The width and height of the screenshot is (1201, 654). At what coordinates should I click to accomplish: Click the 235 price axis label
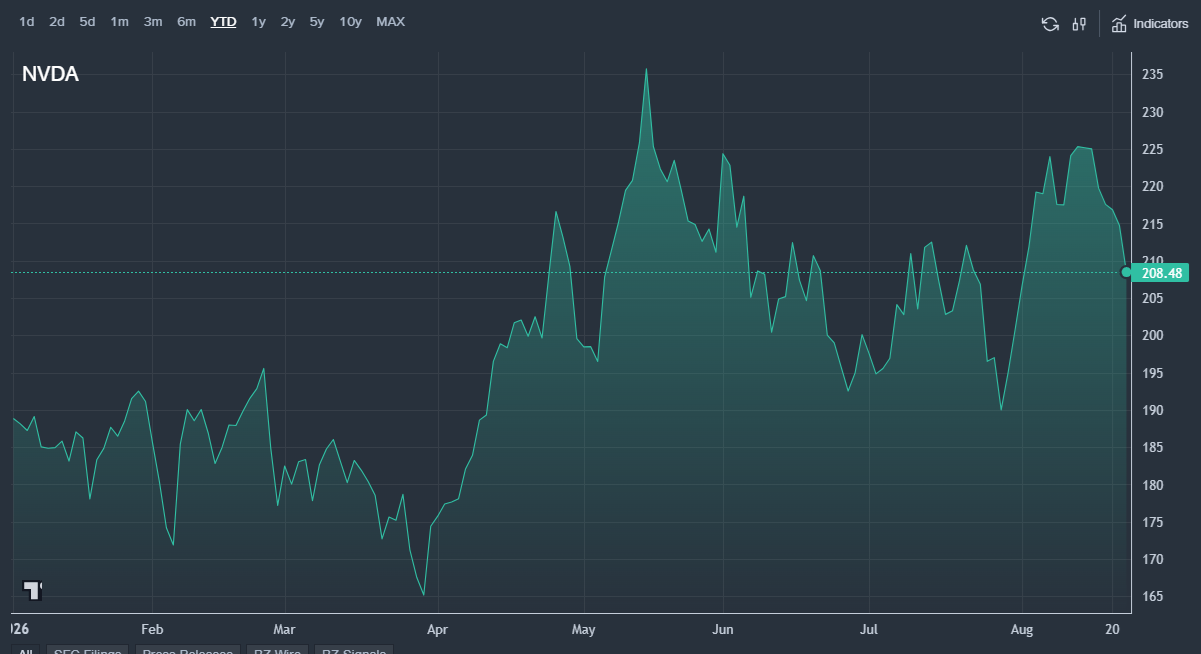1151,75
